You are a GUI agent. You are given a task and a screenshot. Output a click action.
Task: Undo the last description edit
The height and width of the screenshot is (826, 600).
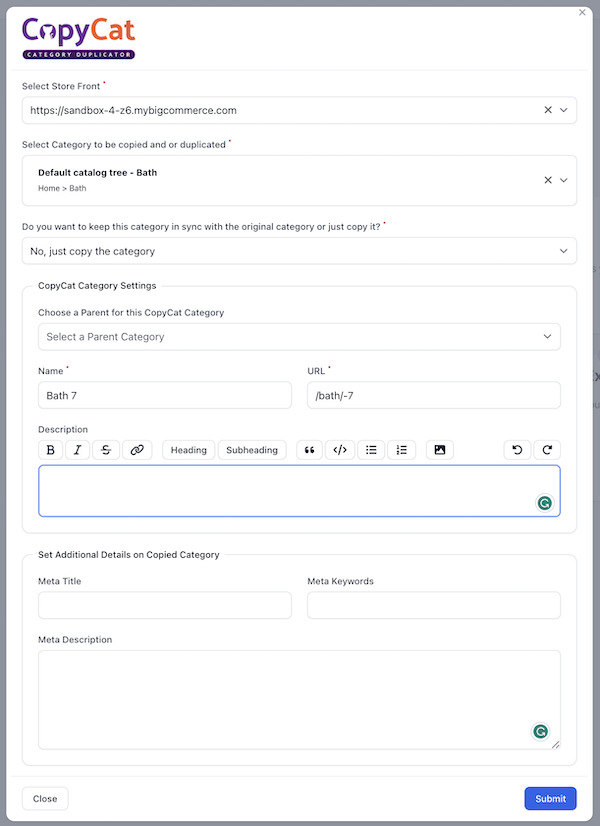tap(517, 450)
